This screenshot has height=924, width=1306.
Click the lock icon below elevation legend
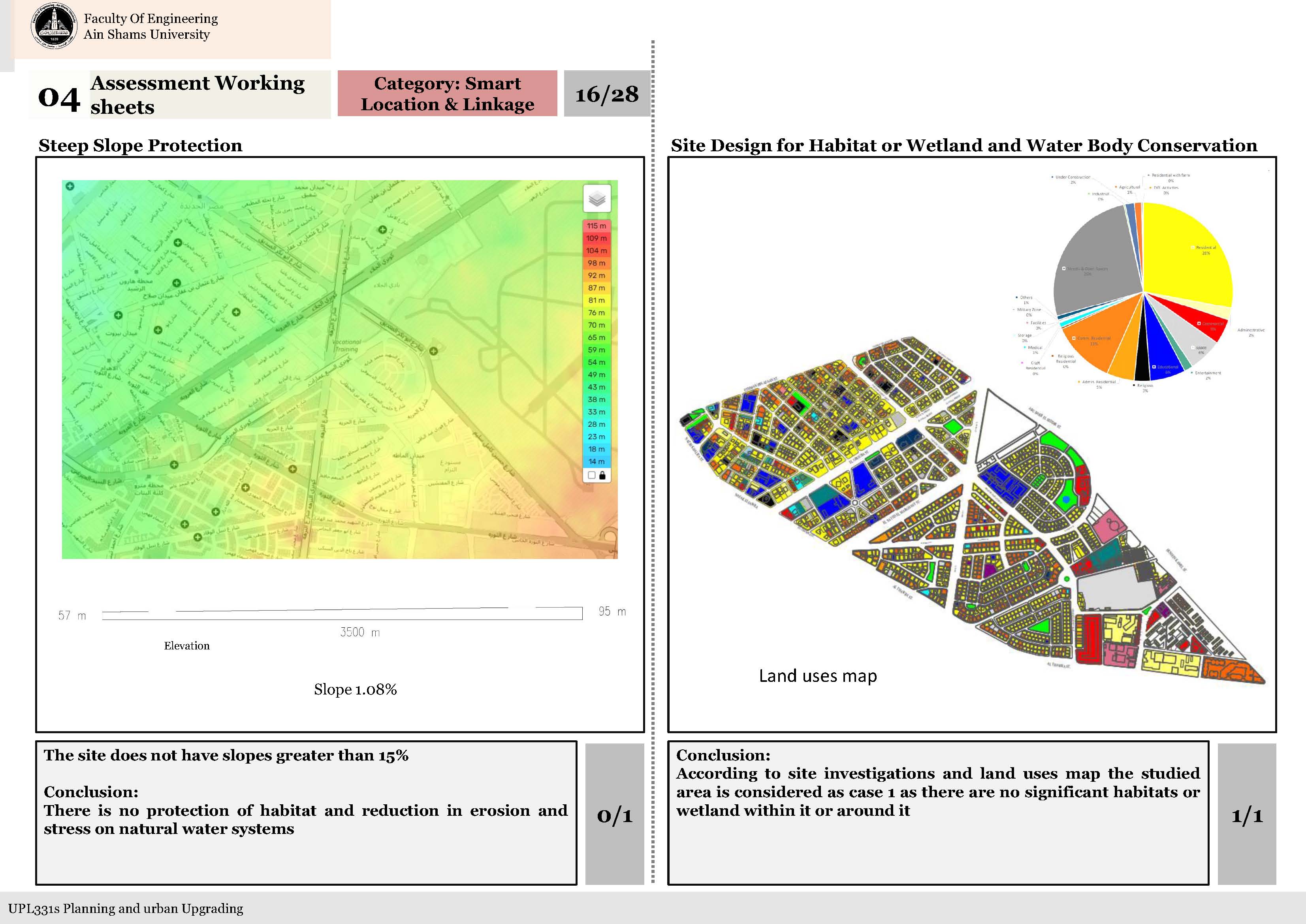602,475
